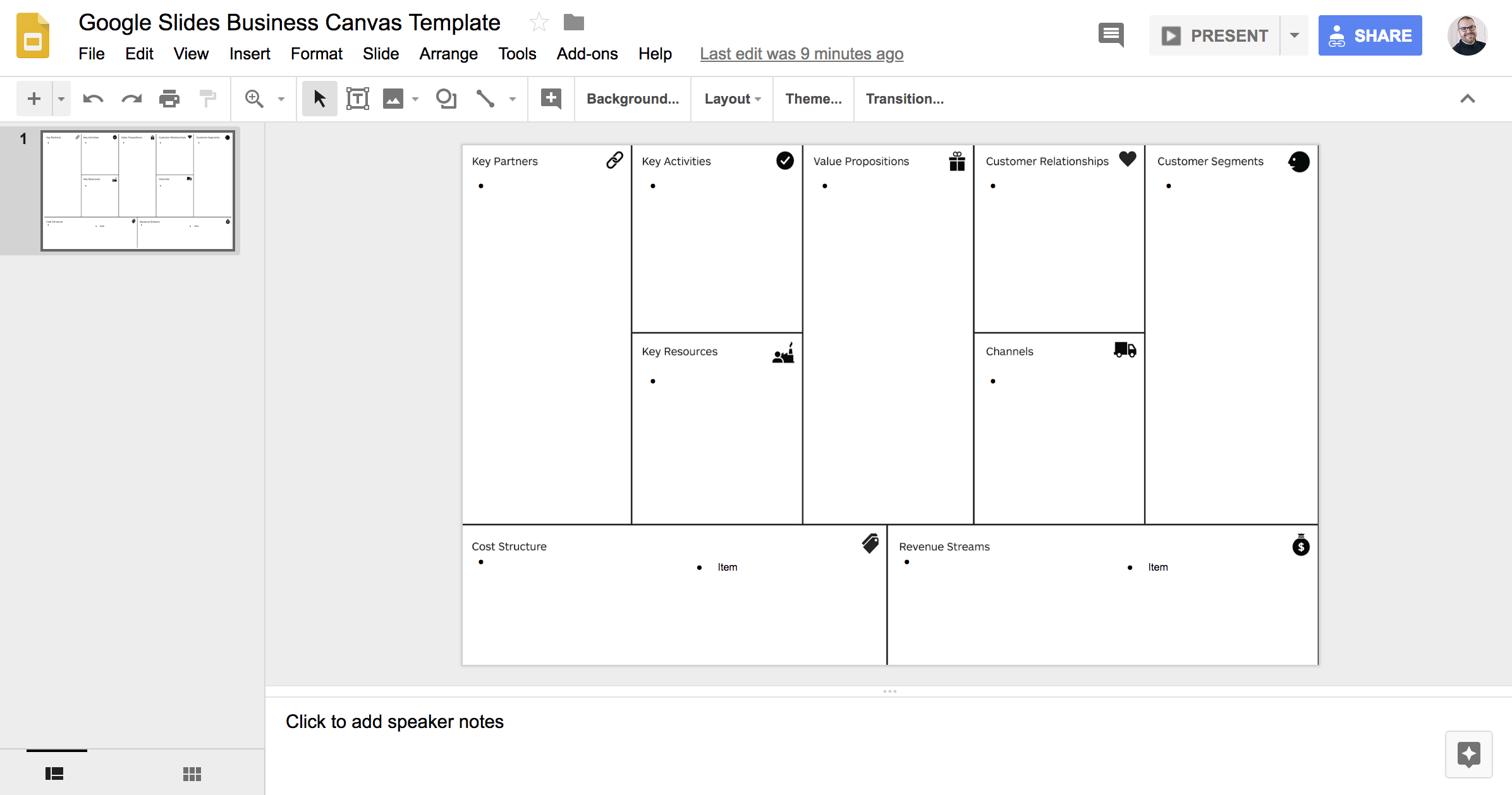Select the shape tool icon
The image size is (1512, 795).
pos(446,99)
